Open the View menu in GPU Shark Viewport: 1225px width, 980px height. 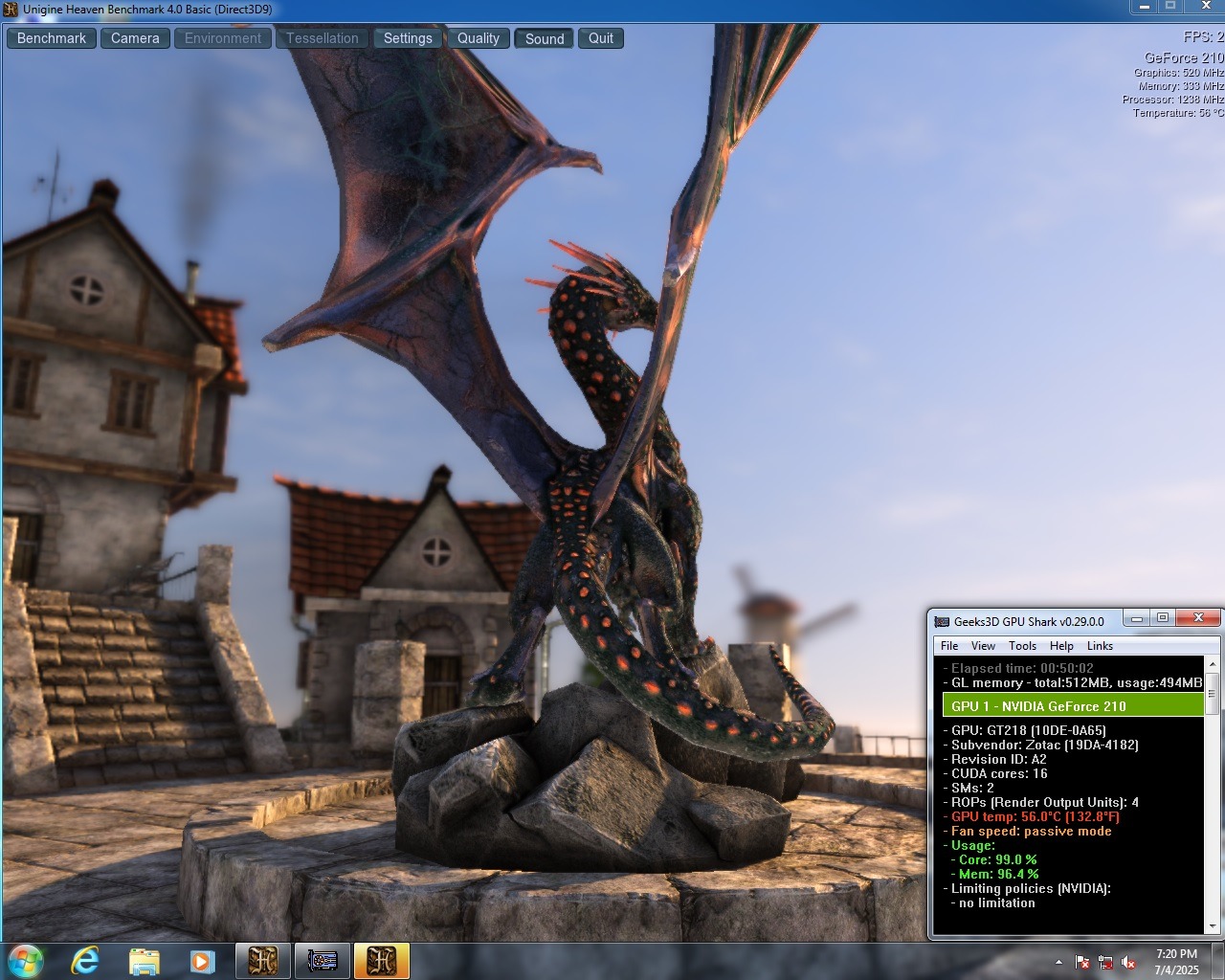tap(983, 646)
